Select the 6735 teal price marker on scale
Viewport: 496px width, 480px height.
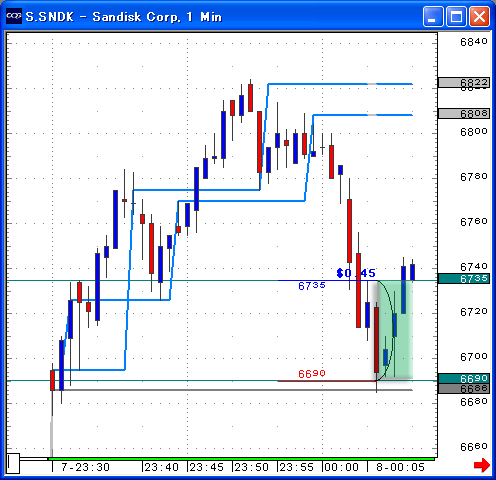point(464,279)
